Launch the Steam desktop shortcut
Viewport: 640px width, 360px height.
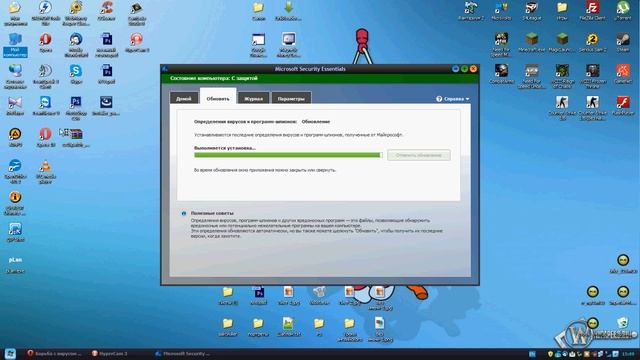tap(623, 42)
